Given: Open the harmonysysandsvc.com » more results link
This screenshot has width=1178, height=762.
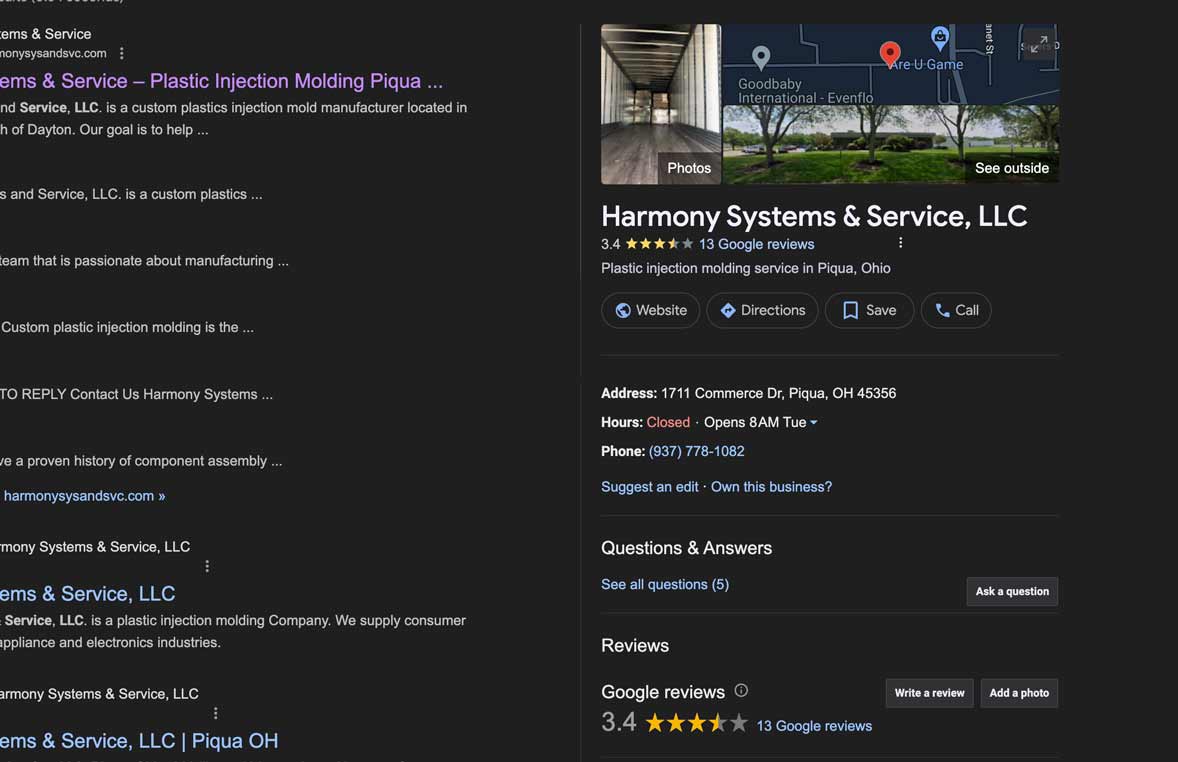Looking at the screenshot, I should click(84, 496).
